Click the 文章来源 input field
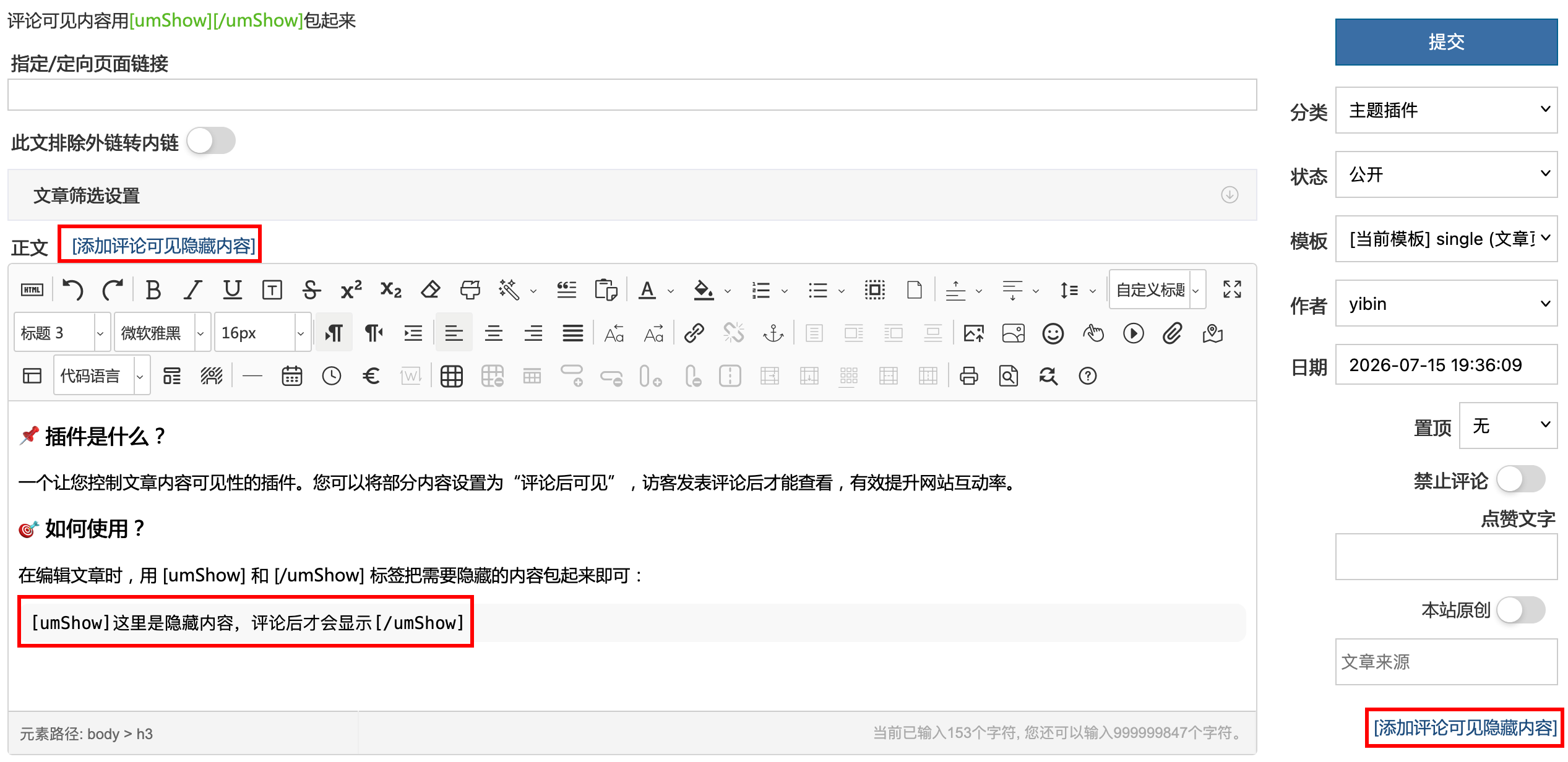Image resolution: width=1568 pixels, height=762 pixels. coord(1446,662)
